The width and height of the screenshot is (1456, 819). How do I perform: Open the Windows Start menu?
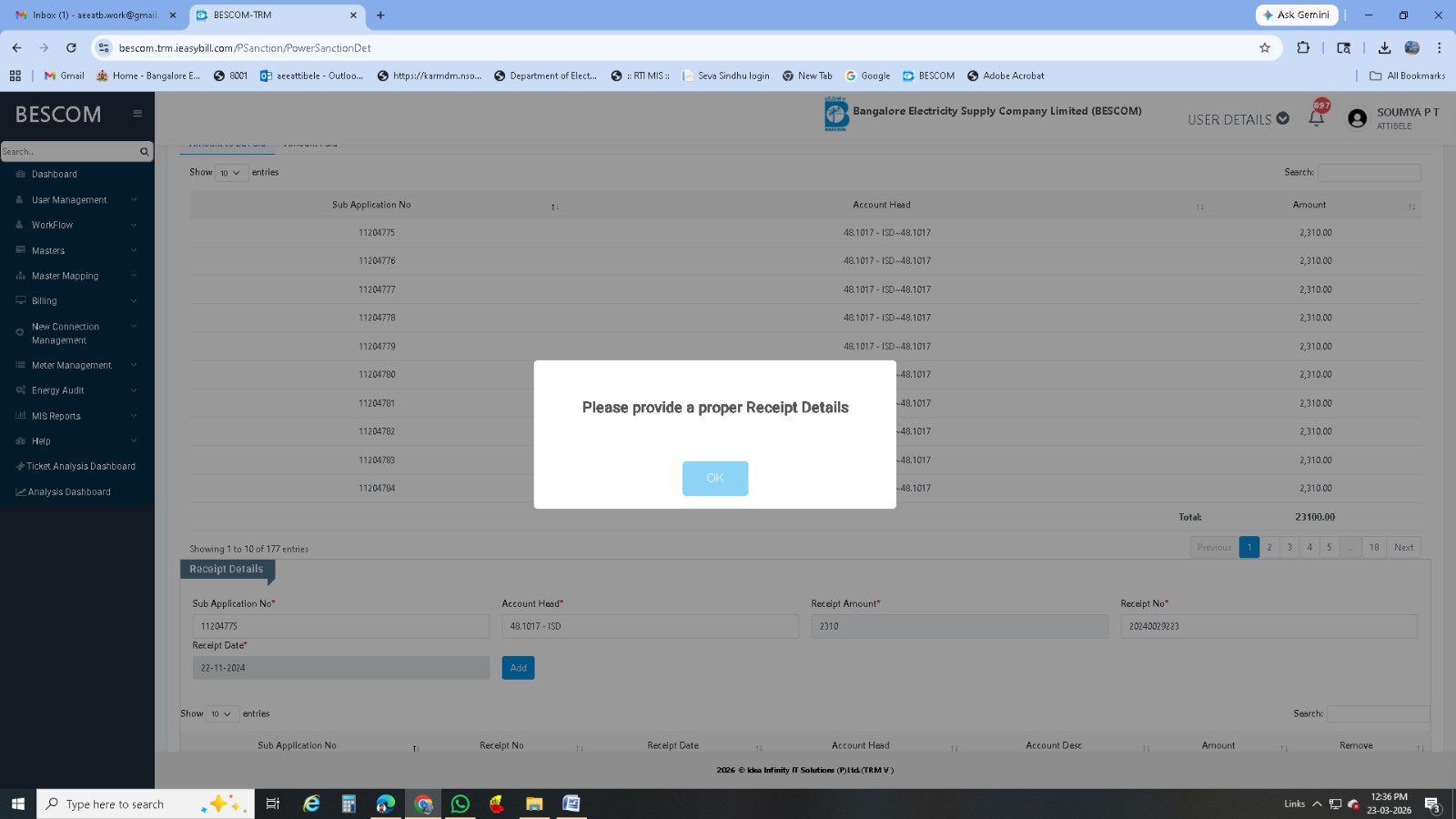point(17,804)
